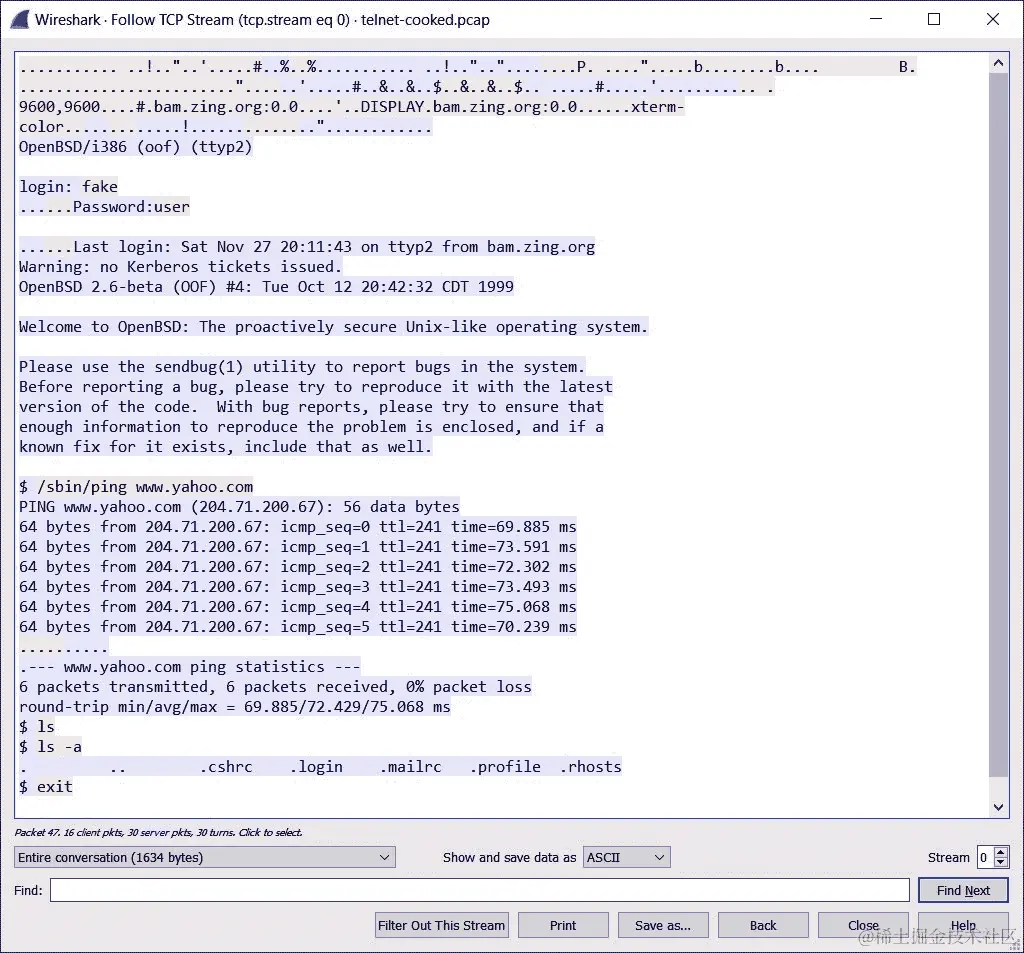Viewport: 1024px width, 953px height.
Task: Click the 'round-trip min/avg/max' line
Action: coord(234,707)
